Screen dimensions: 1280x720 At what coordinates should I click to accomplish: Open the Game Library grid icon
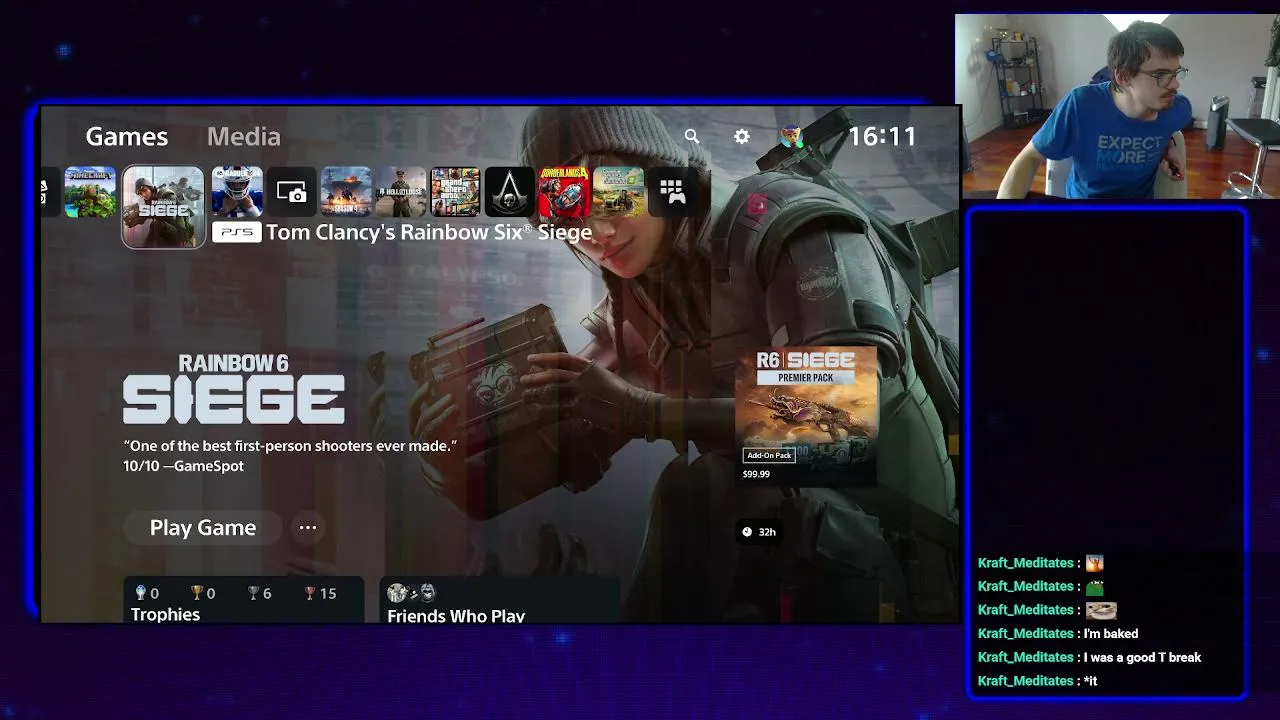tap(672, 192)
